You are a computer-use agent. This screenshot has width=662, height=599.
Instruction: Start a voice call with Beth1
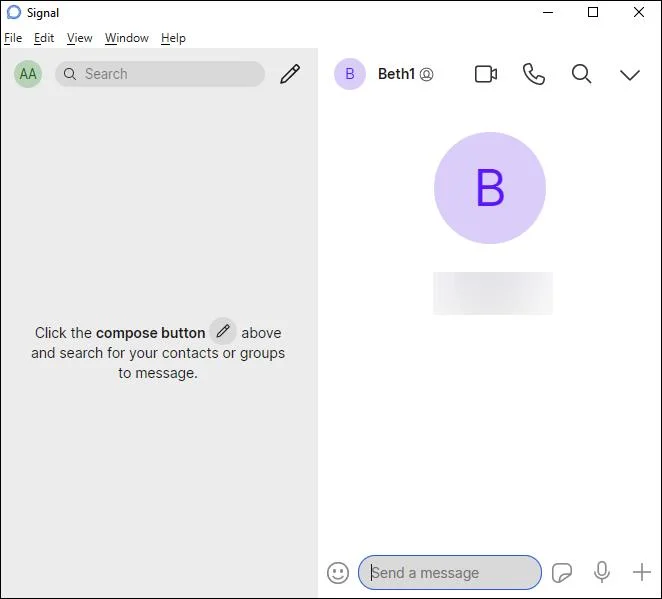534,74
